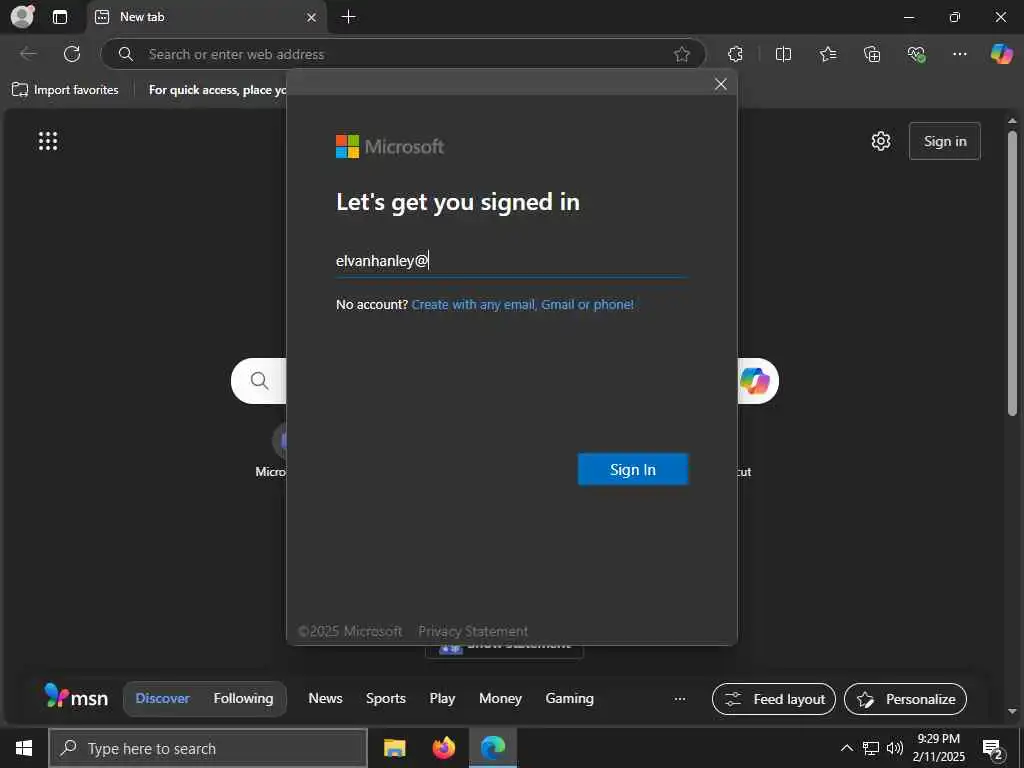Open the notification center icon
The image size is (1024, 768).
pyautogui.click(x=993, y=749)
